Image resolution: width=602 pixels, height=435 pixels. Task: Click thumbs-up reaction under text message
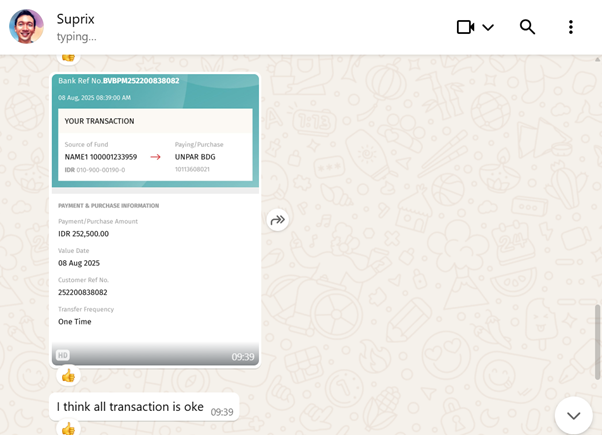coord(68,428)
